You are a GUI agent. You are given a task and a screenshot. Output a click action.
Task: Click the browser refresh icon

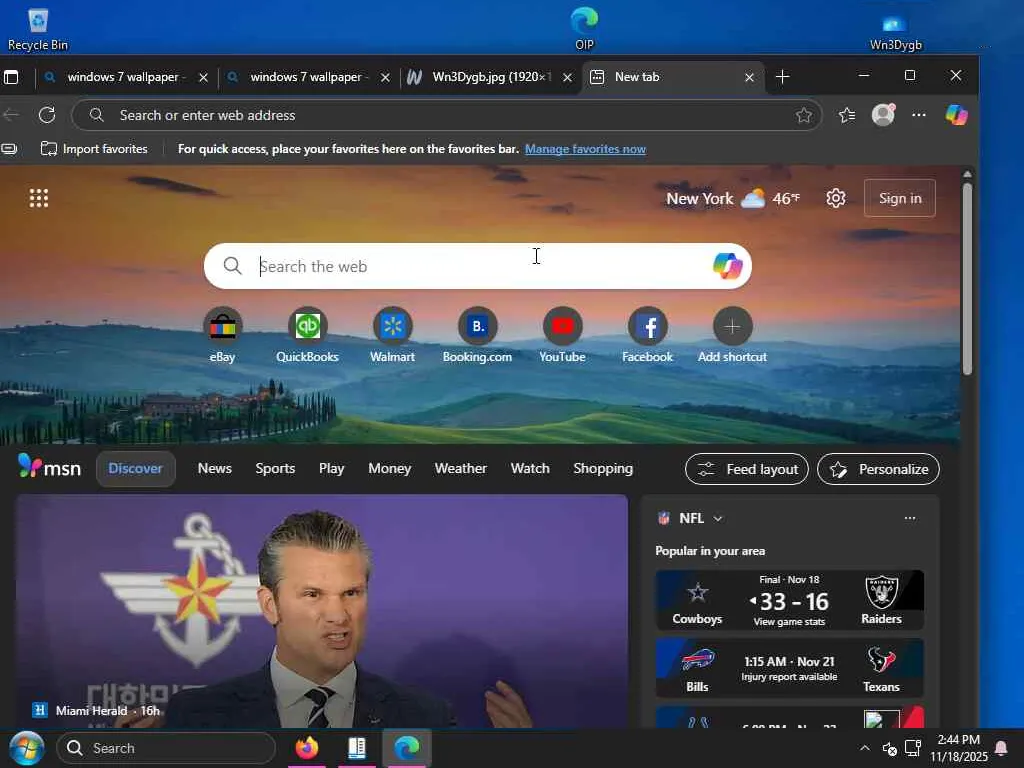click(47, 115)
